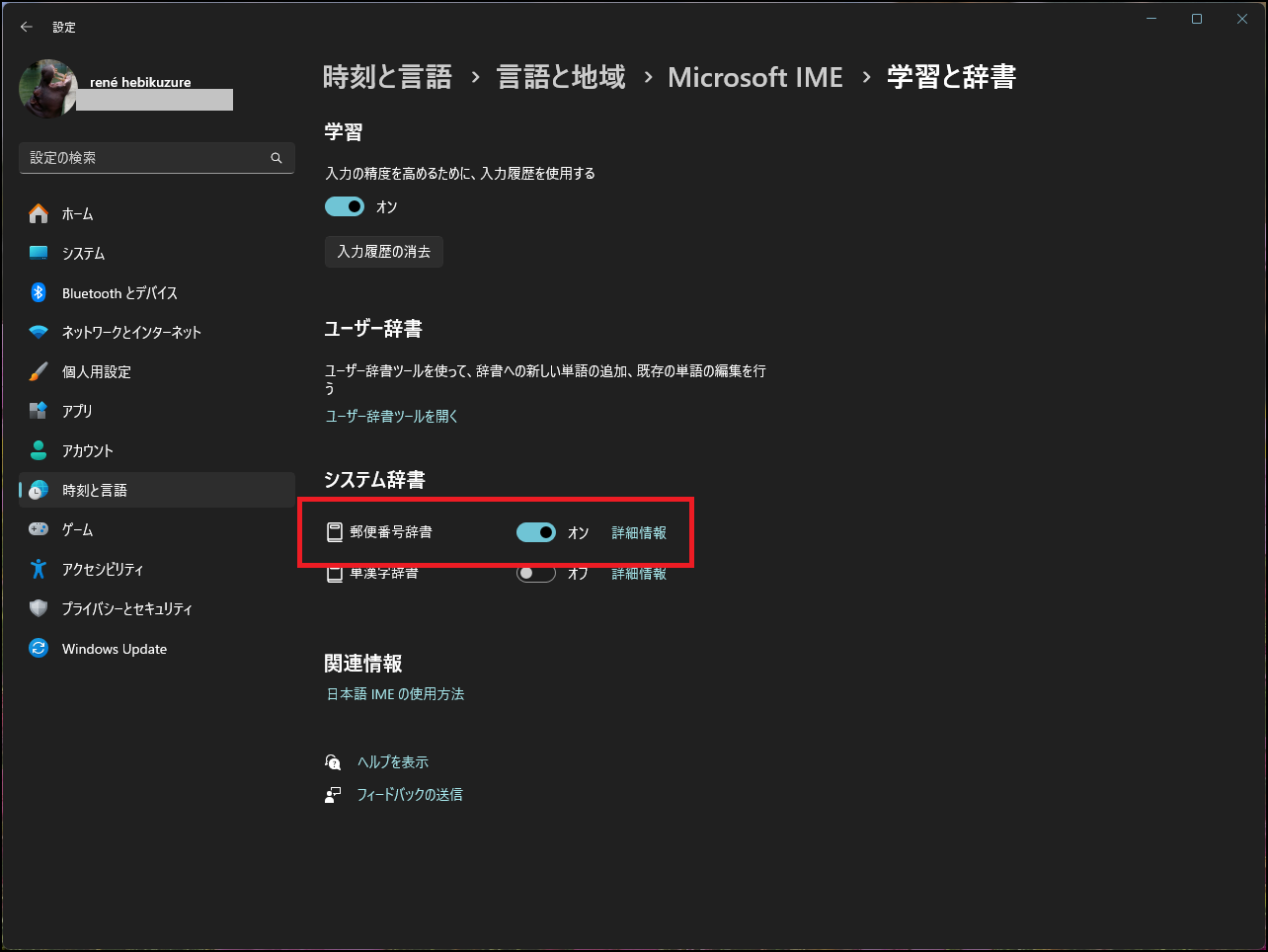Open ゲーム settings in the sidebar

click(157, 529)
